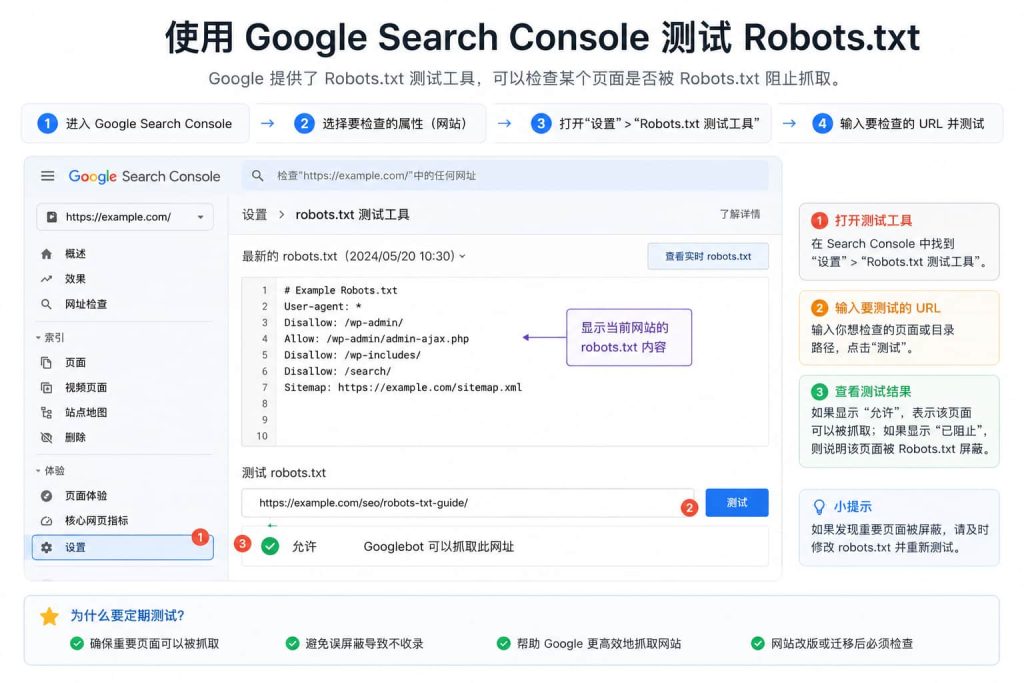Click step 输入要检查的 URL 并测试
The height and width of the screenshot is (683, 1024).
900,123
